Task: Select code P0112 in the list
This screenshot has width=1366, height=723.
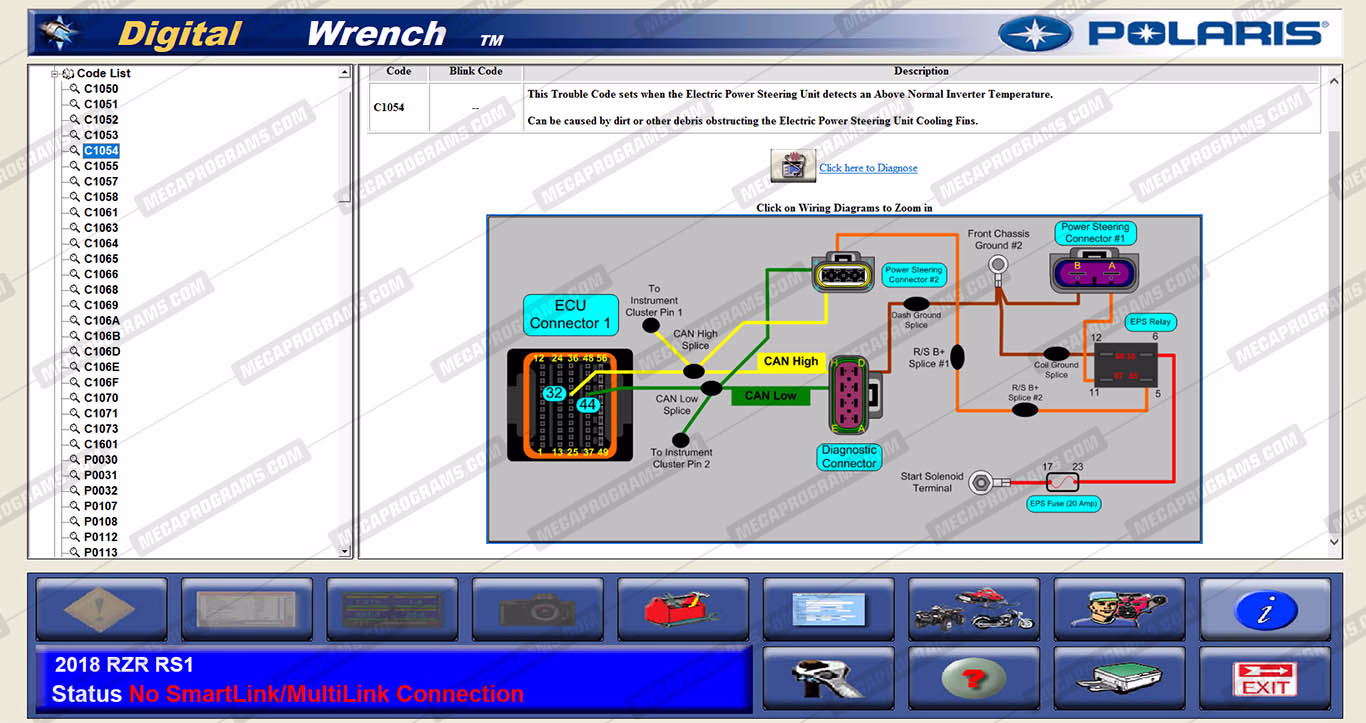Action: (x=101, y=537)
